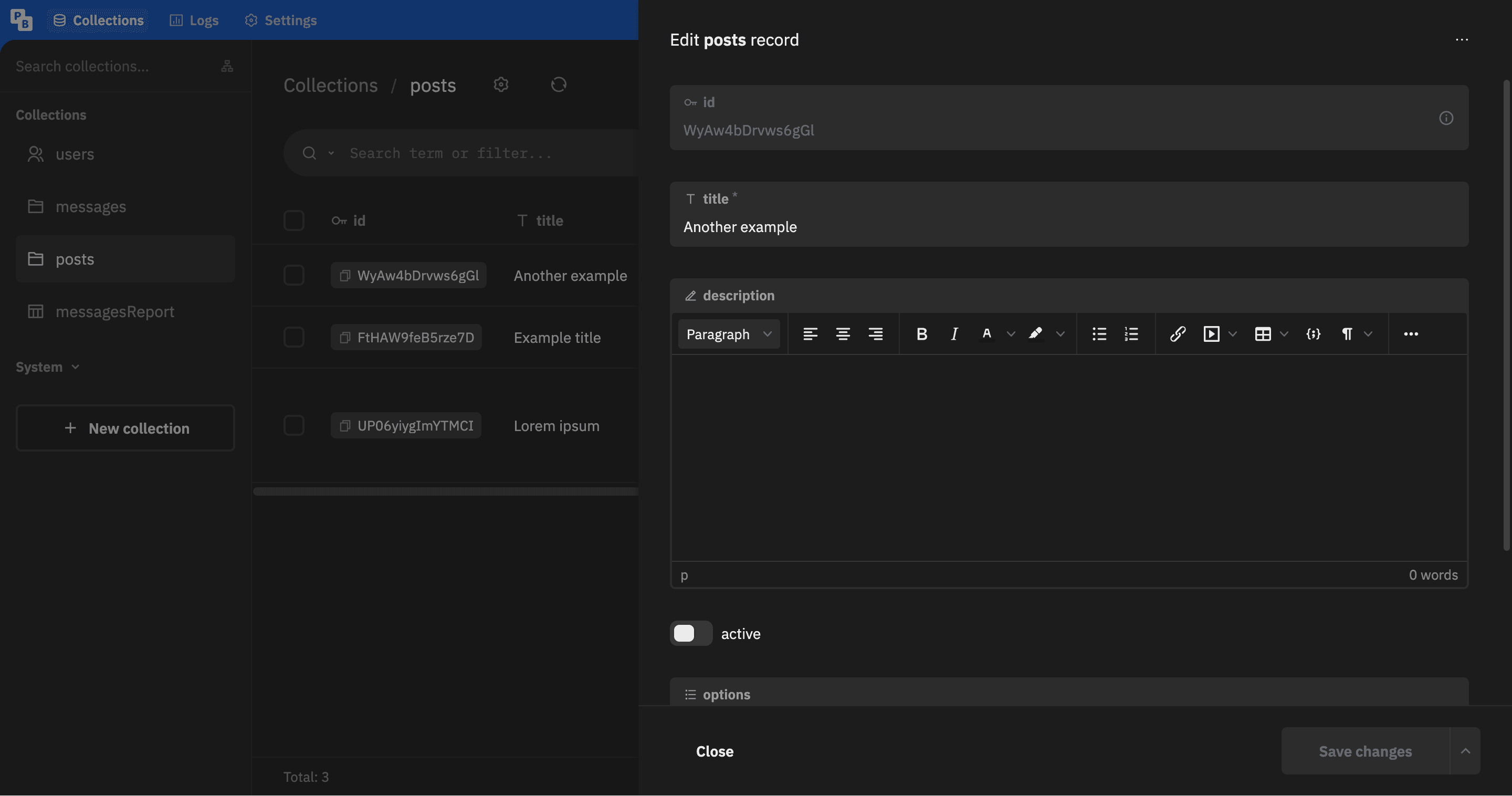This screenshot has width=1512, height=796.
Task: Center align text in description editor
Action: 843,334
